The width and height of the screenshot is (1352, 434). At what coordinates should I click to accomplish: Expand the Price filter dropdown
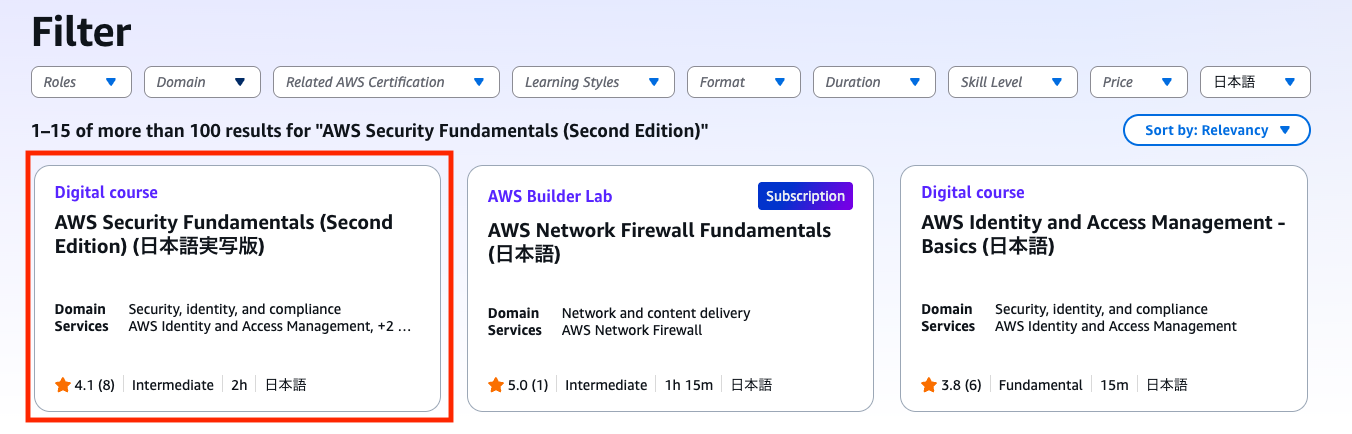1139,82
